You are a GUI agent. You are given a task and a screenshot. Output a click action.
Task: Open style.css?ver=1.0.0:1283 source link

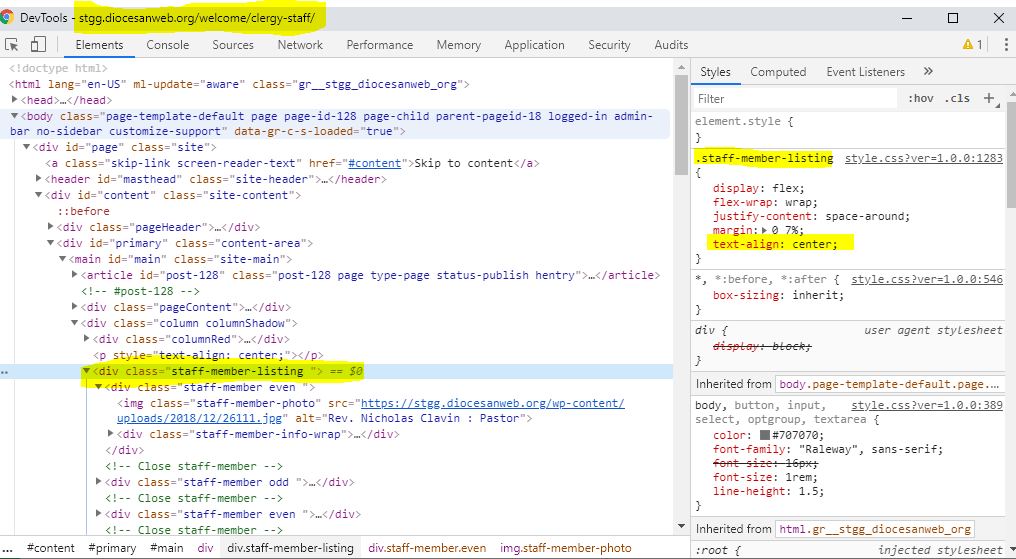click(923, 158)
